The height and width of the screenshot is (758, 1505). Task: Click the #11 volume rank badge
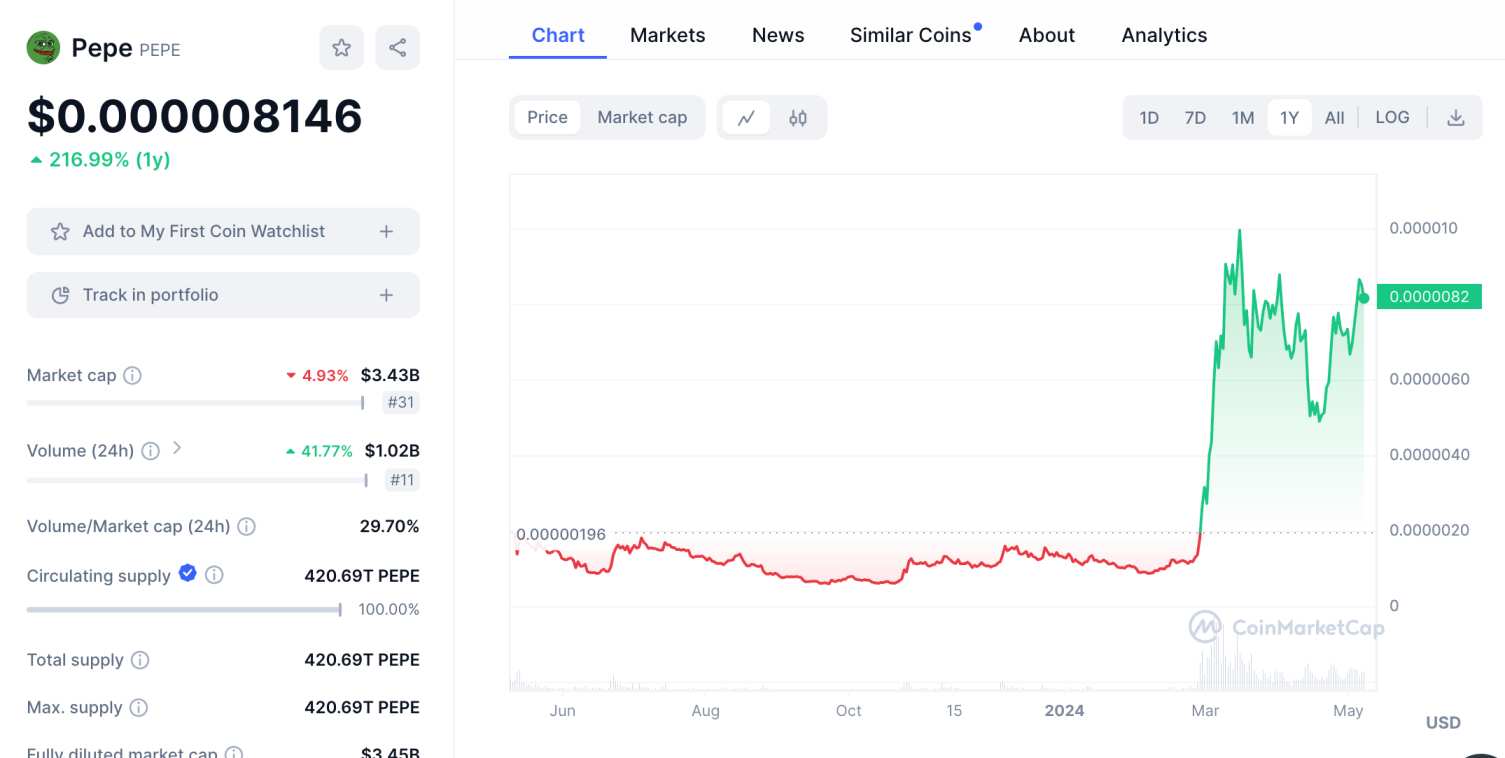click(x=402, y=480)
